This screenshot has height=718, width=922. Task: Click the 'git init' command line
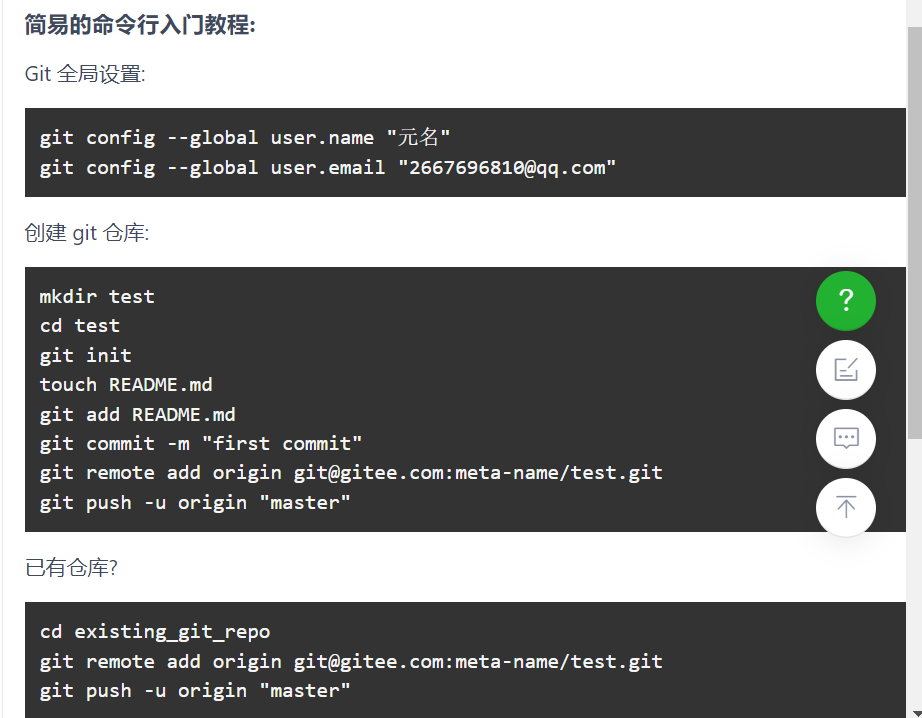click(x=86, y=355)
